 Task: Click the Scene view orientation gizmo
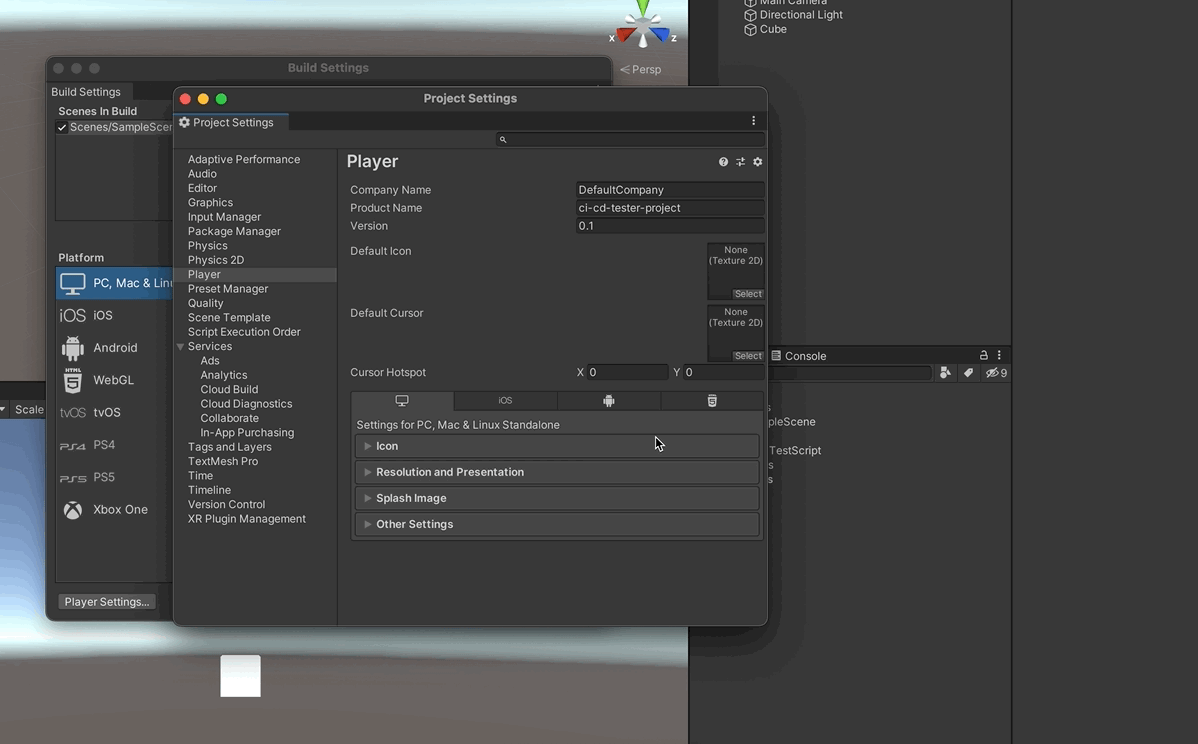(643, 25)
